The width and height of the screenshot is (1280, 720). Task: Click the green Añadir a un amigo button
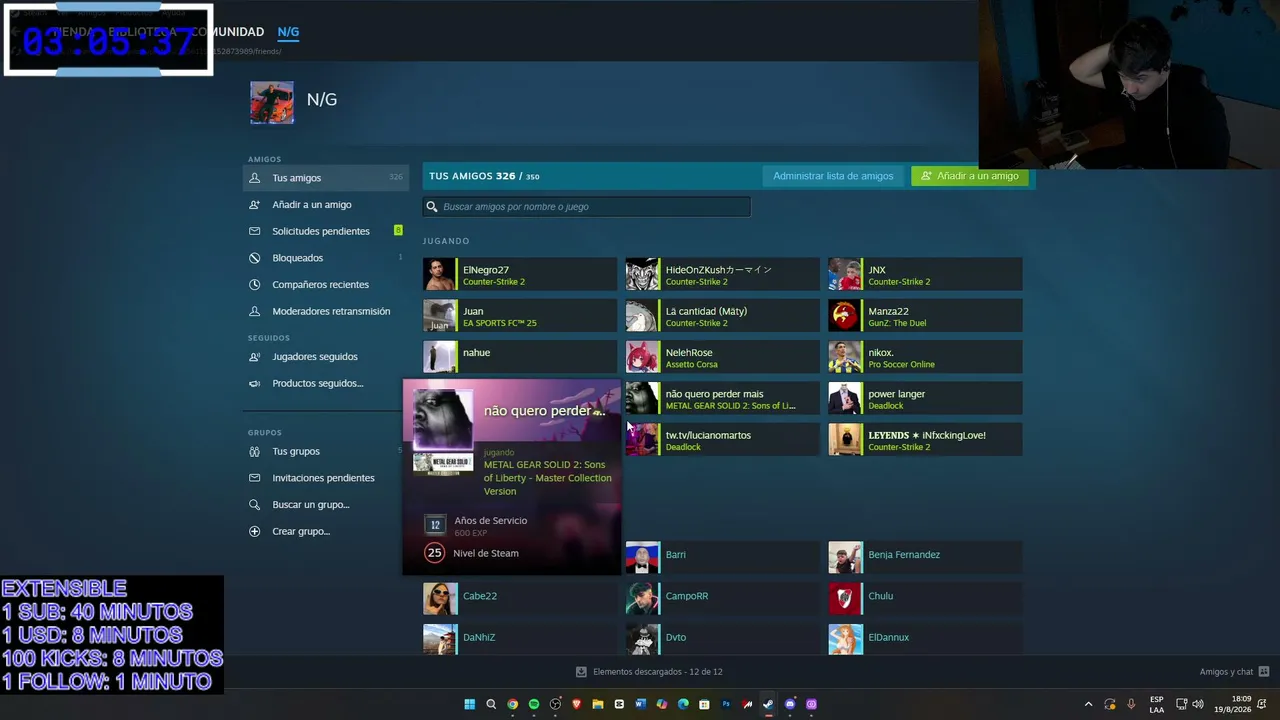970,176
